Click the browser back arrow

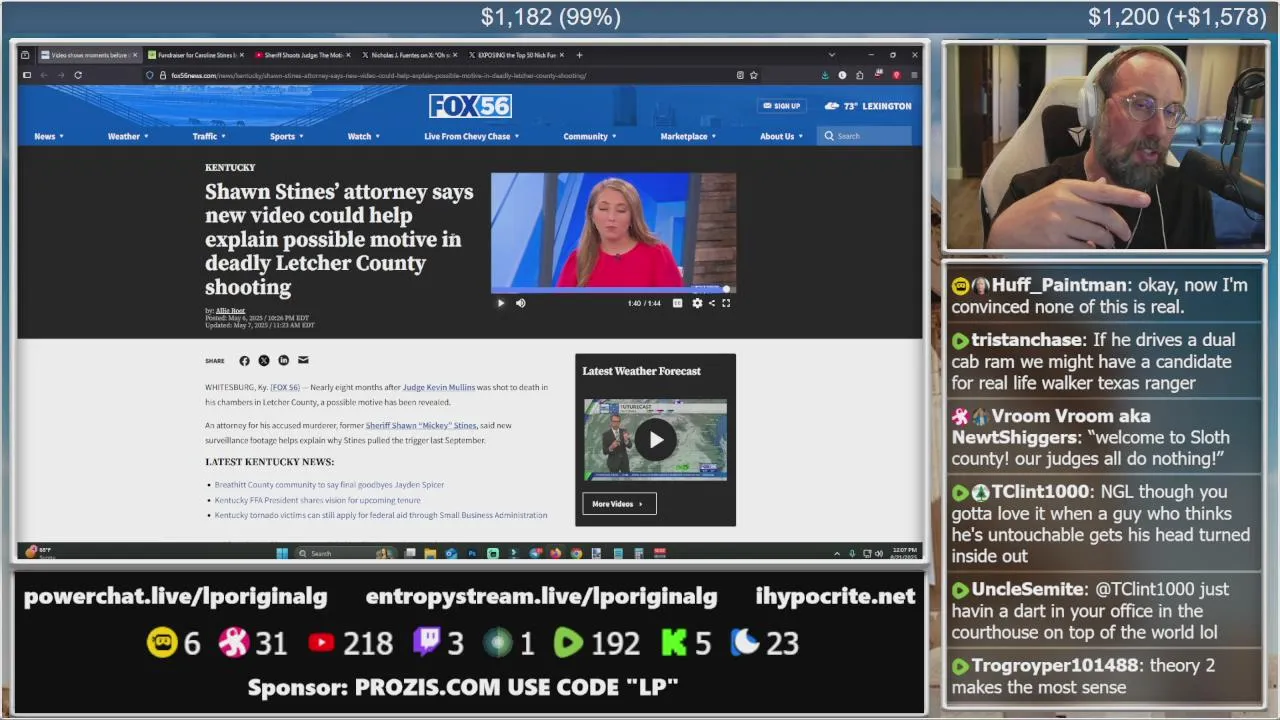point(44,75)
